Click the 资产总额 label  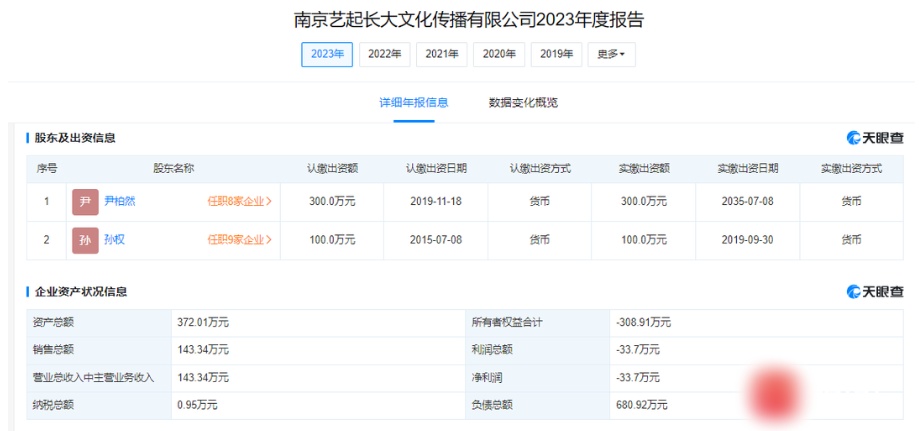[x=54, y=323]
